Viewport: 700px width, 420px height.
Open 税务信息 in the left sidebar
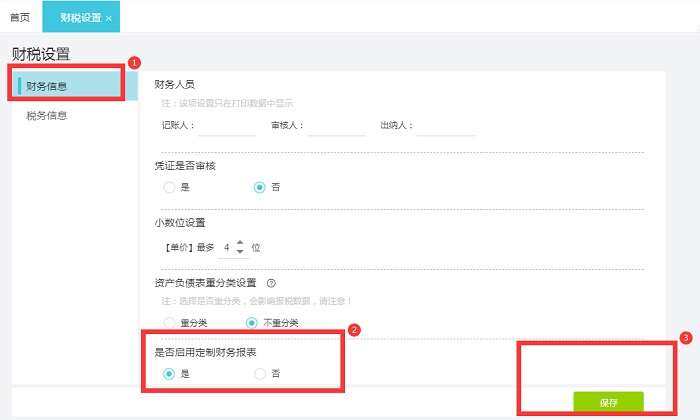pos(48,115)
